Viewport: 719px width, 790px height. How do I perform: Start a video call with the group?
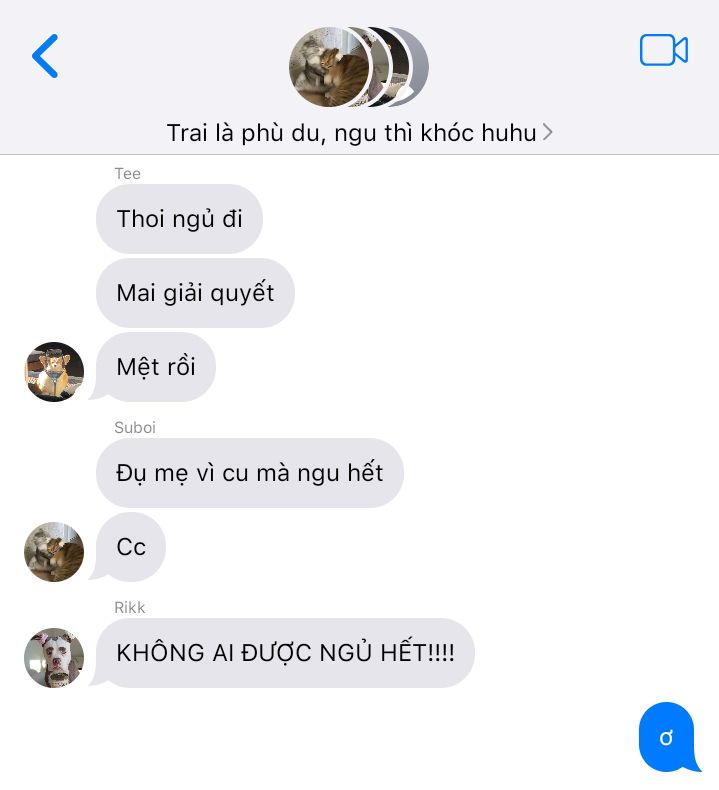coord(664,50)
